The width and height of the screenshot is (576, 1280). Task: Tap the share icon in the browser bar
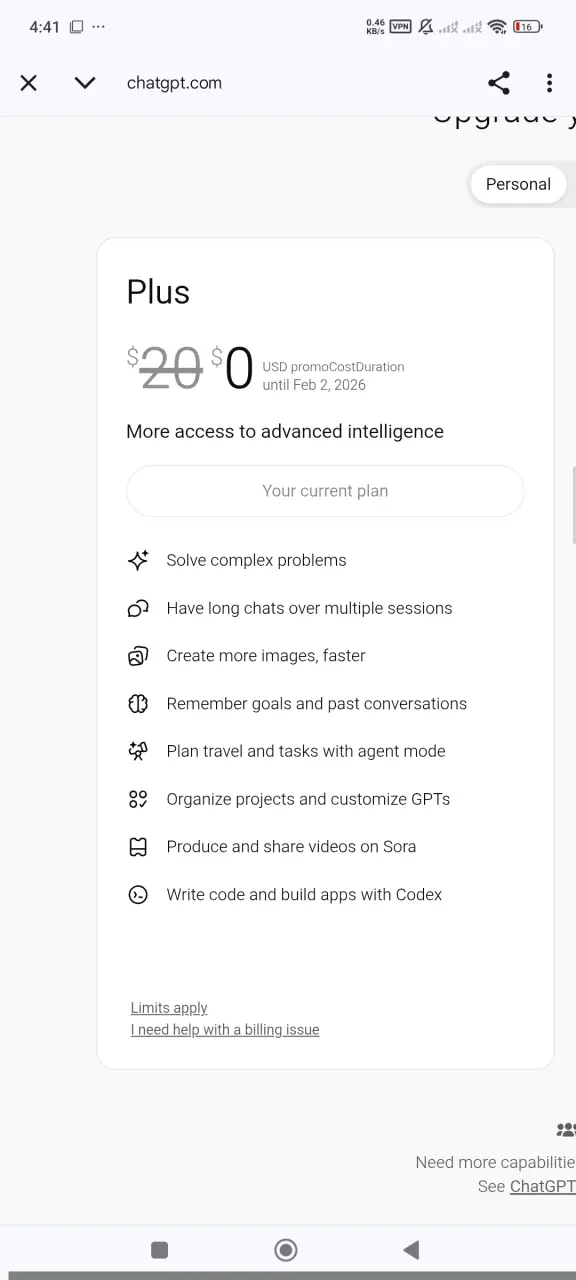tap(498, 83)
